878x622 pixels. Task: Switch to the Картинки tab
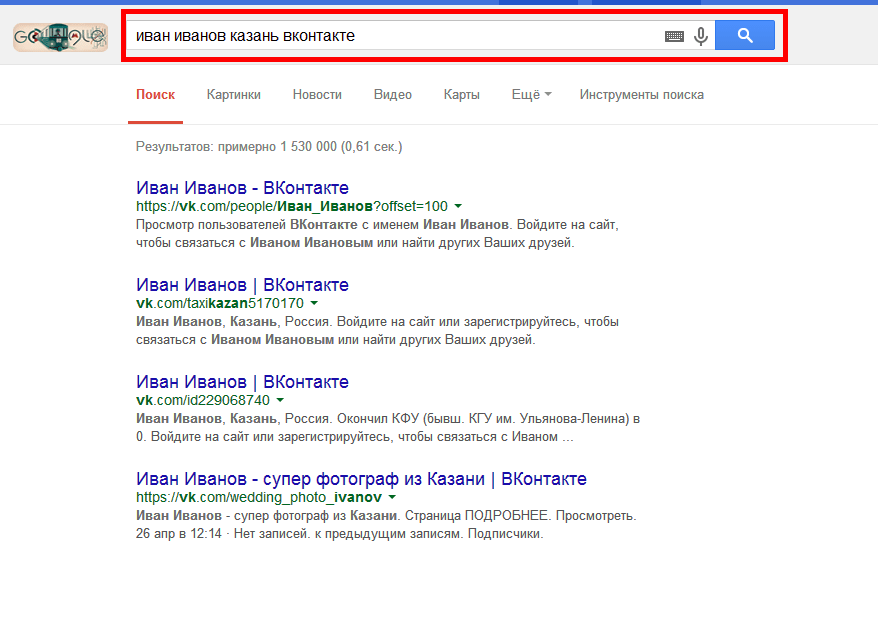[x=233, y=95]
